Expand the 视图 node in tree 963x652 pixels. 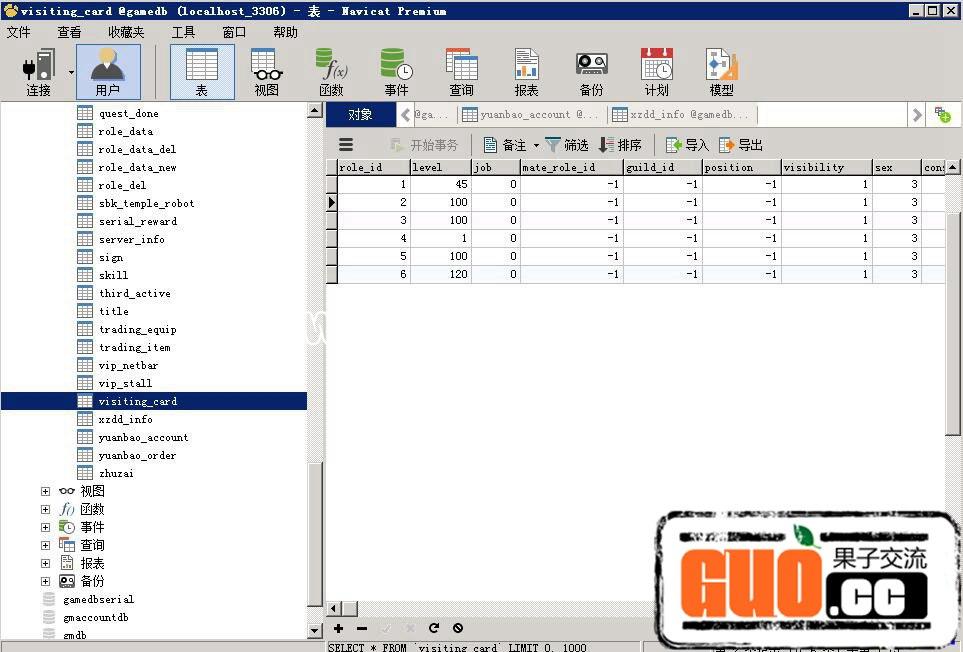pyautogui.click(x=45, y=491)
